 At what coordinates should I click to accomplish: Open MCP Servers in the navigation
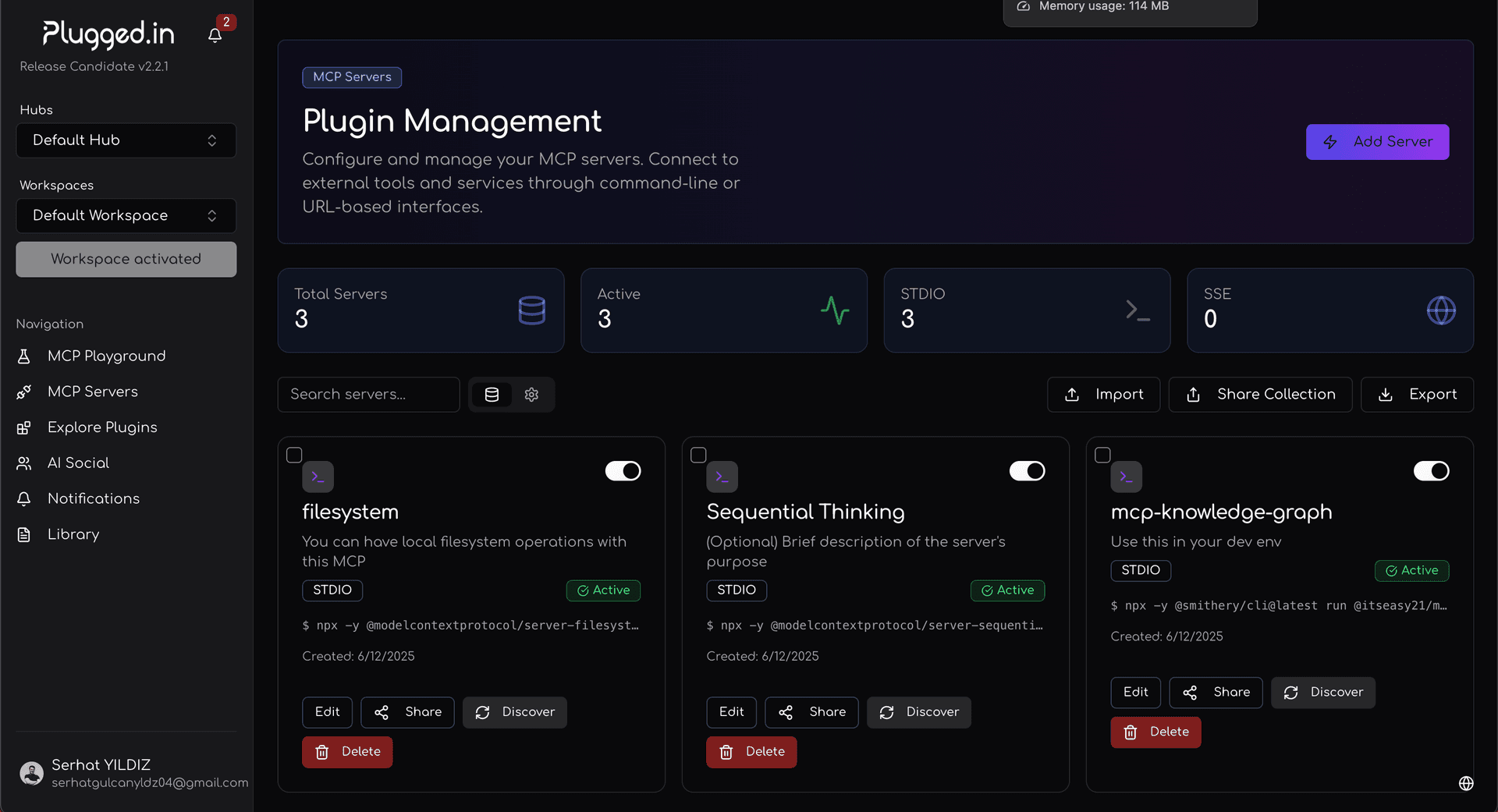tap(92, 392)
